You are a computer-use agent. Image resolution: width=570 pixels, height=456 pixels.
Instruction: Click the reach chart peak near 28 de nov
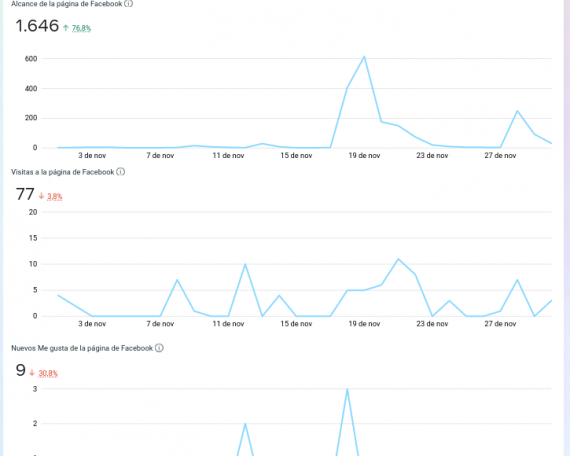[x=517, y=111]
